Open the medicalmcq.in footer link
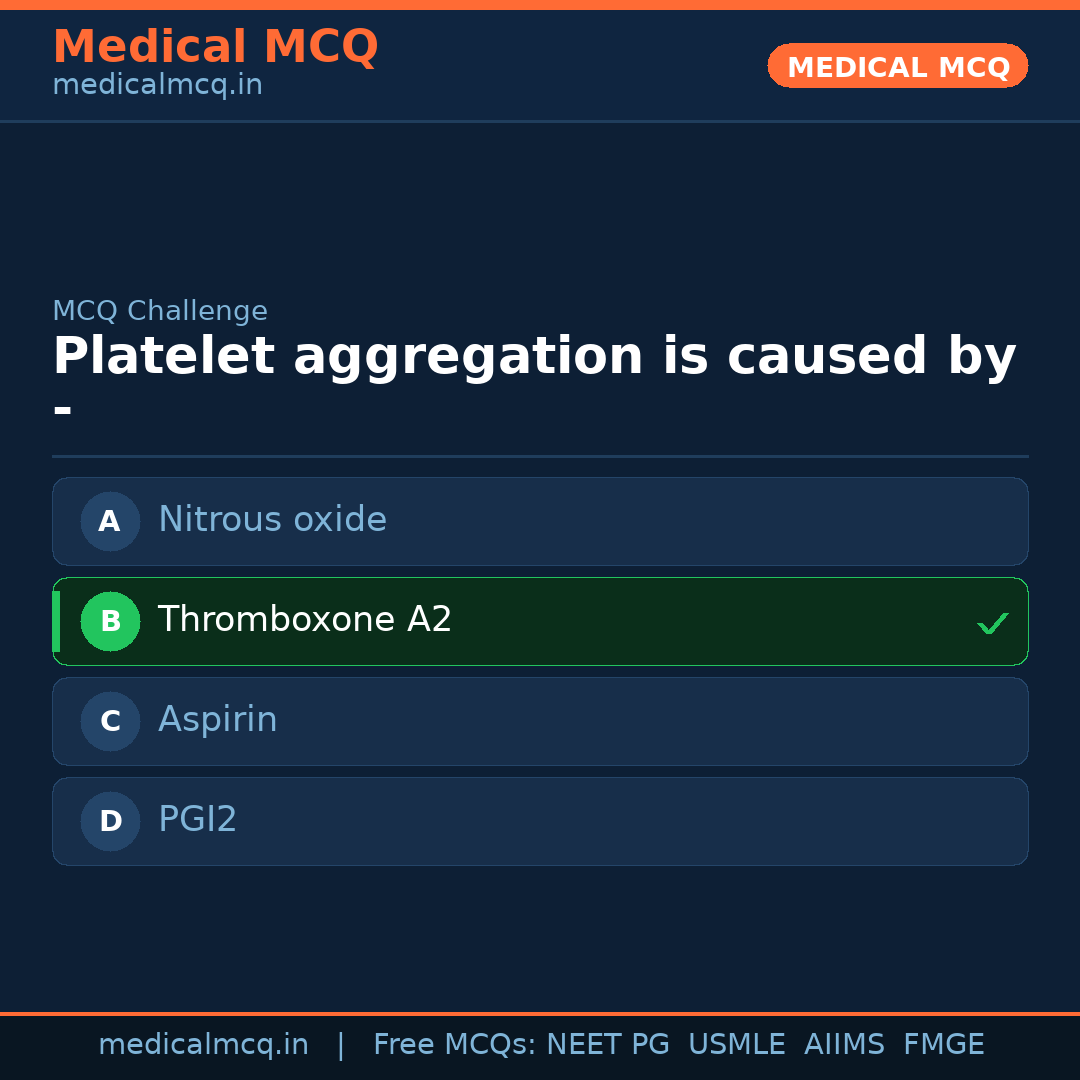Screen dimensions: 1080x1080 (x=204, y=1043)
